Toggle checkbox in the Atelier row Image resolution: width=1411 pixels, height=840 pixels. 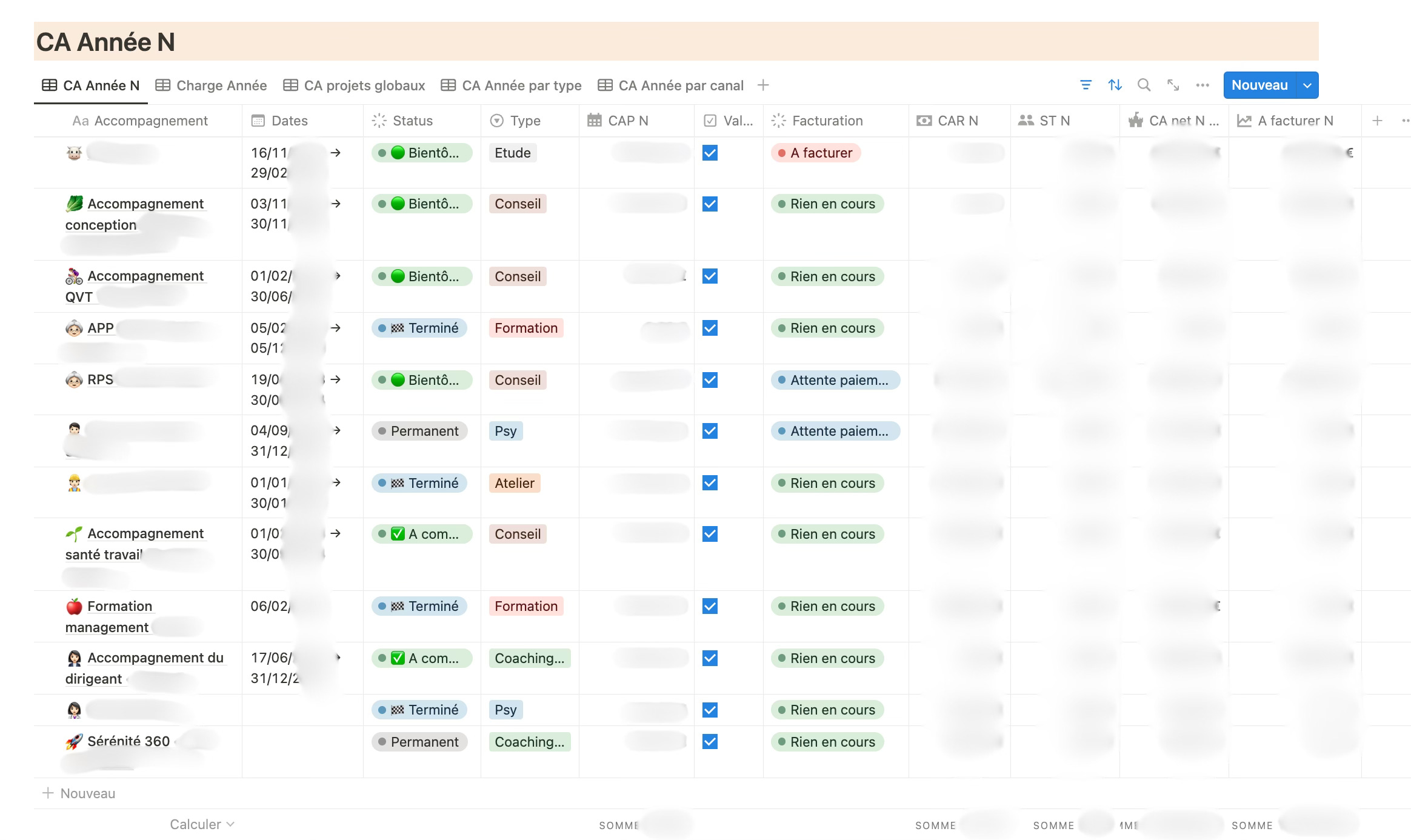coord(710,483)
